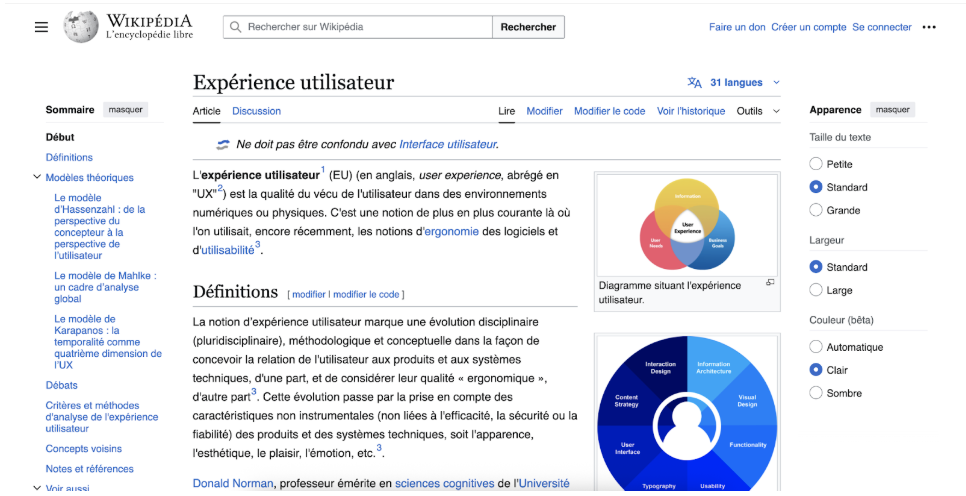Image resolution: width=966 pixels, height=496 pixels.
Task: Select Grande text size
Action: pyautogui.click(x=816, y=210)
